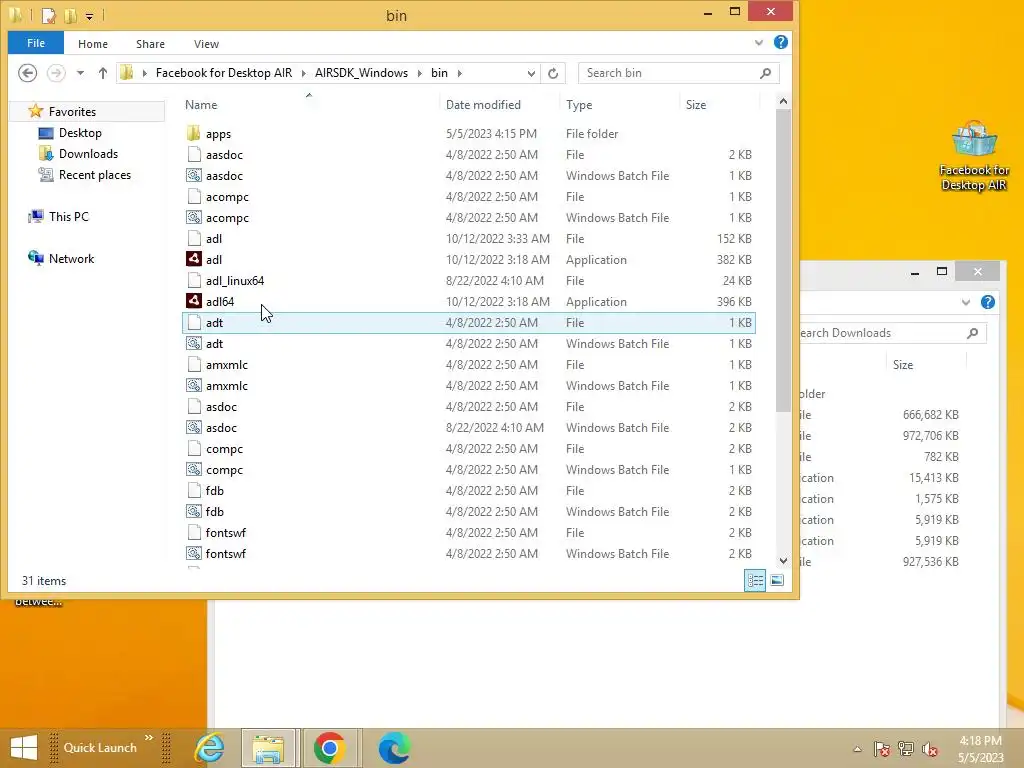Open the apps folder icon

(x=193, y=133)
